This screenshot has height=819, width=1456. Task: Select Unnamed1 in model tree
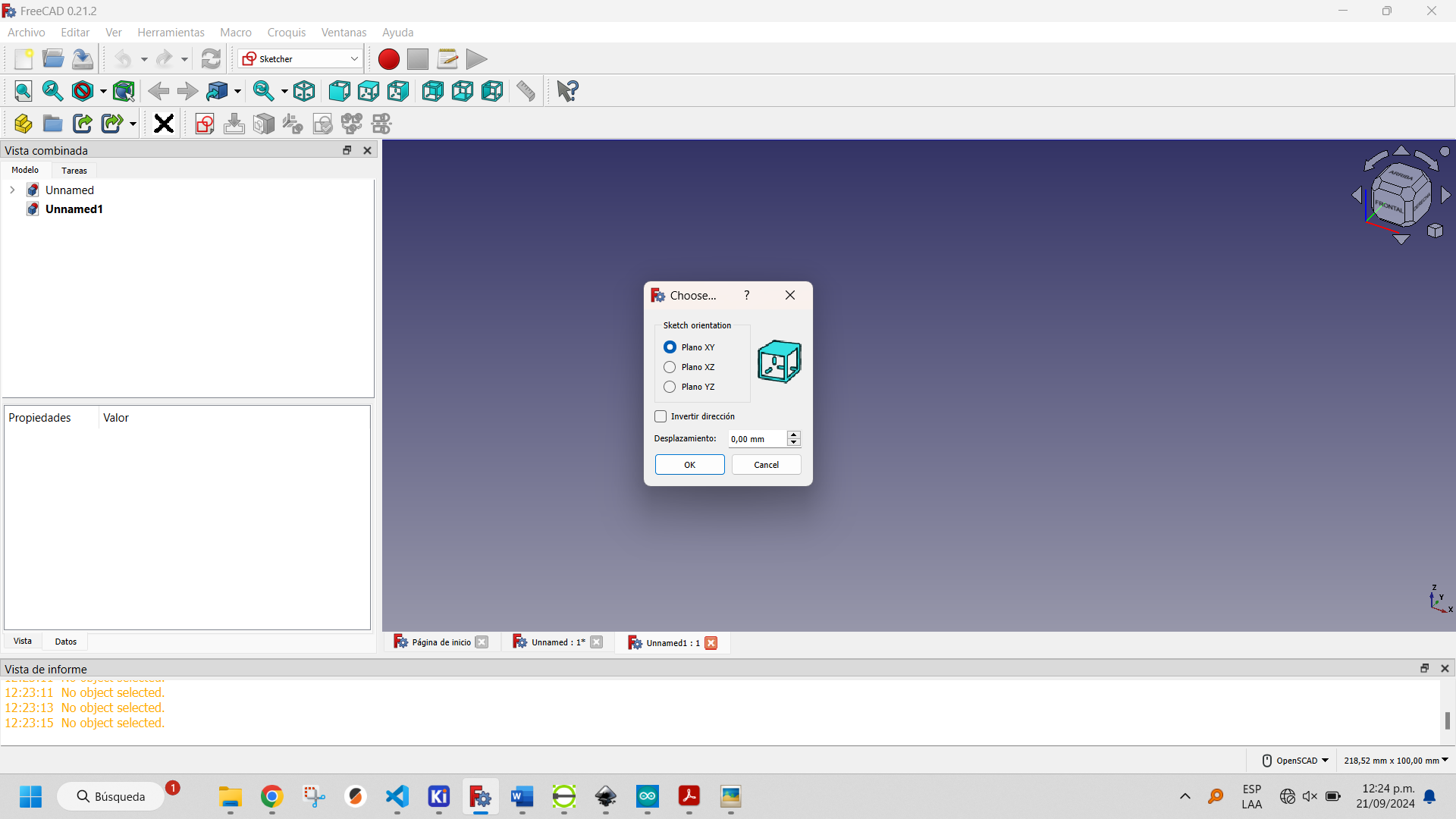pyautogui.click(x=74, y=209)
